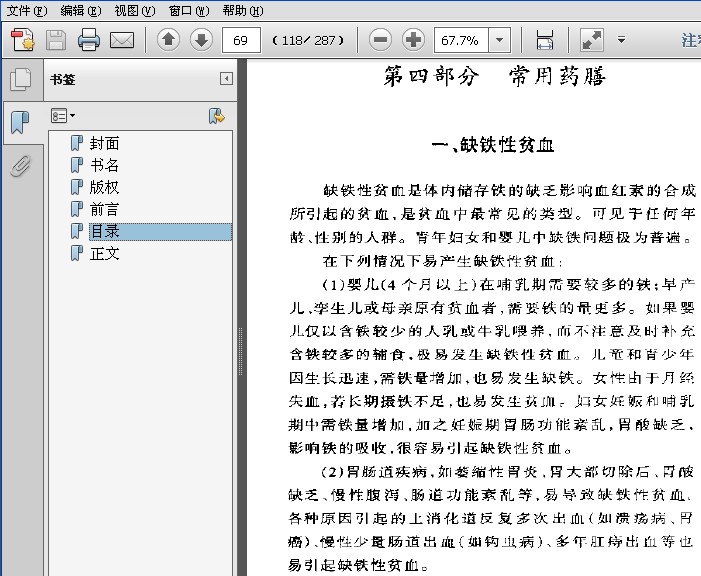701x576 pixels.
Task: Open the Pages thumbnails panel
Action: tap(20, 81)
